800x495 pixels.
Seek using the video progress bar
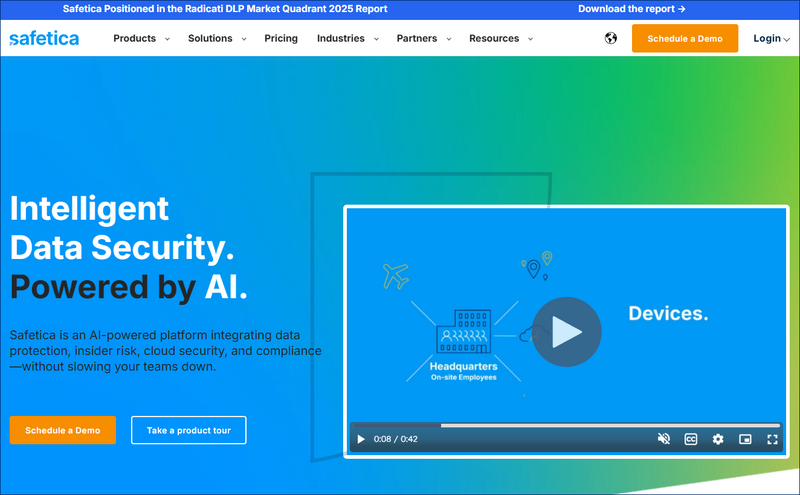coord(566,425)
